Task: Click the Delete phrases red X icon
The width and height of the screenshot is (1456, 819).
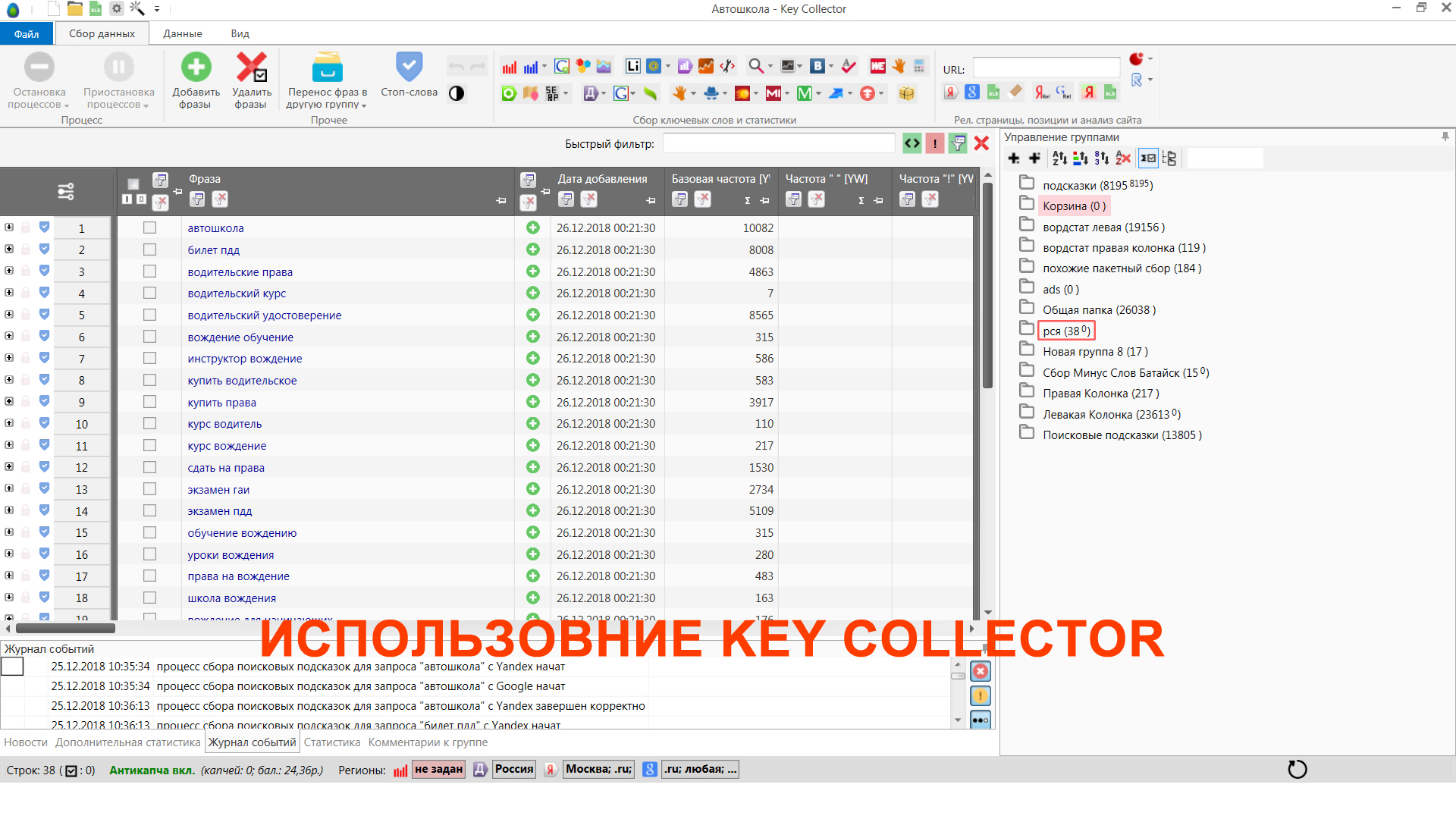Action: pos(251,67)
